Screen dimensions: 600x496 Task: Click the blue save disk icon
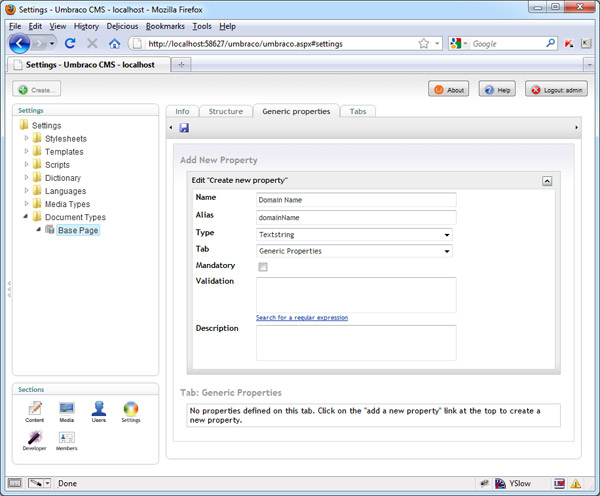184,128
